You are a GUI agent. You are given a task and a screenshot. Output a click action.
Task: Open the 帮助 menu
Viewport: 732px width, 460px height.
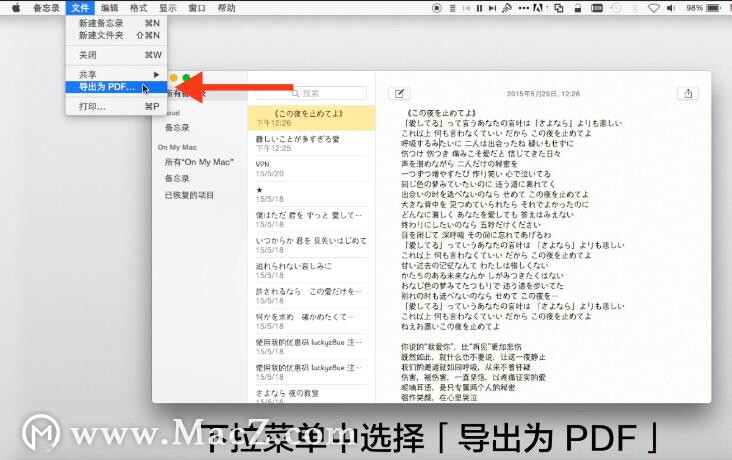(226, 7)
